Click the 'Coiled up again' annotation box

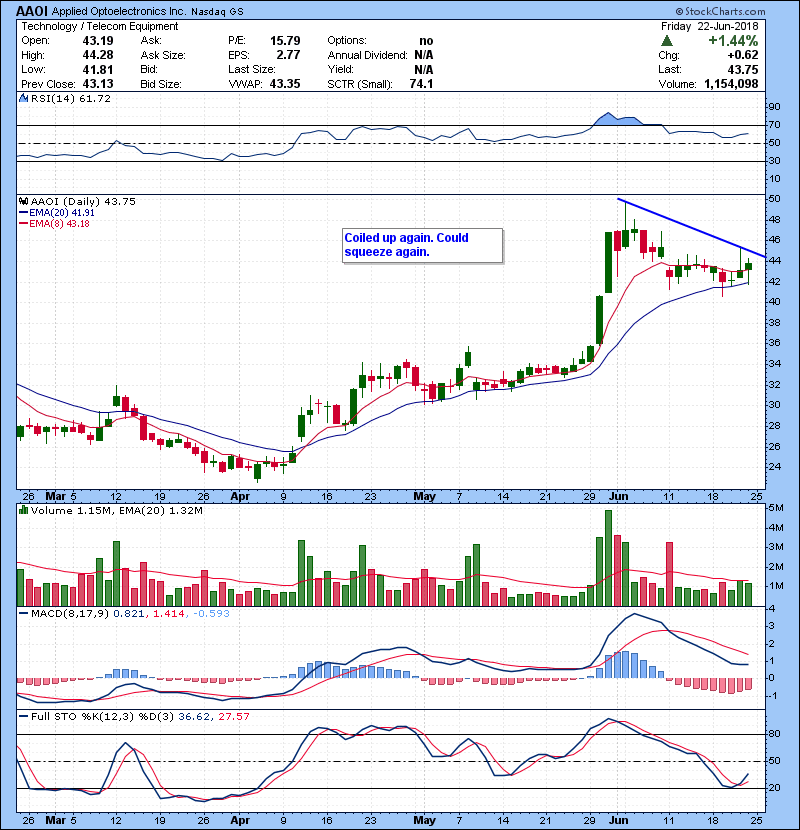423,245
